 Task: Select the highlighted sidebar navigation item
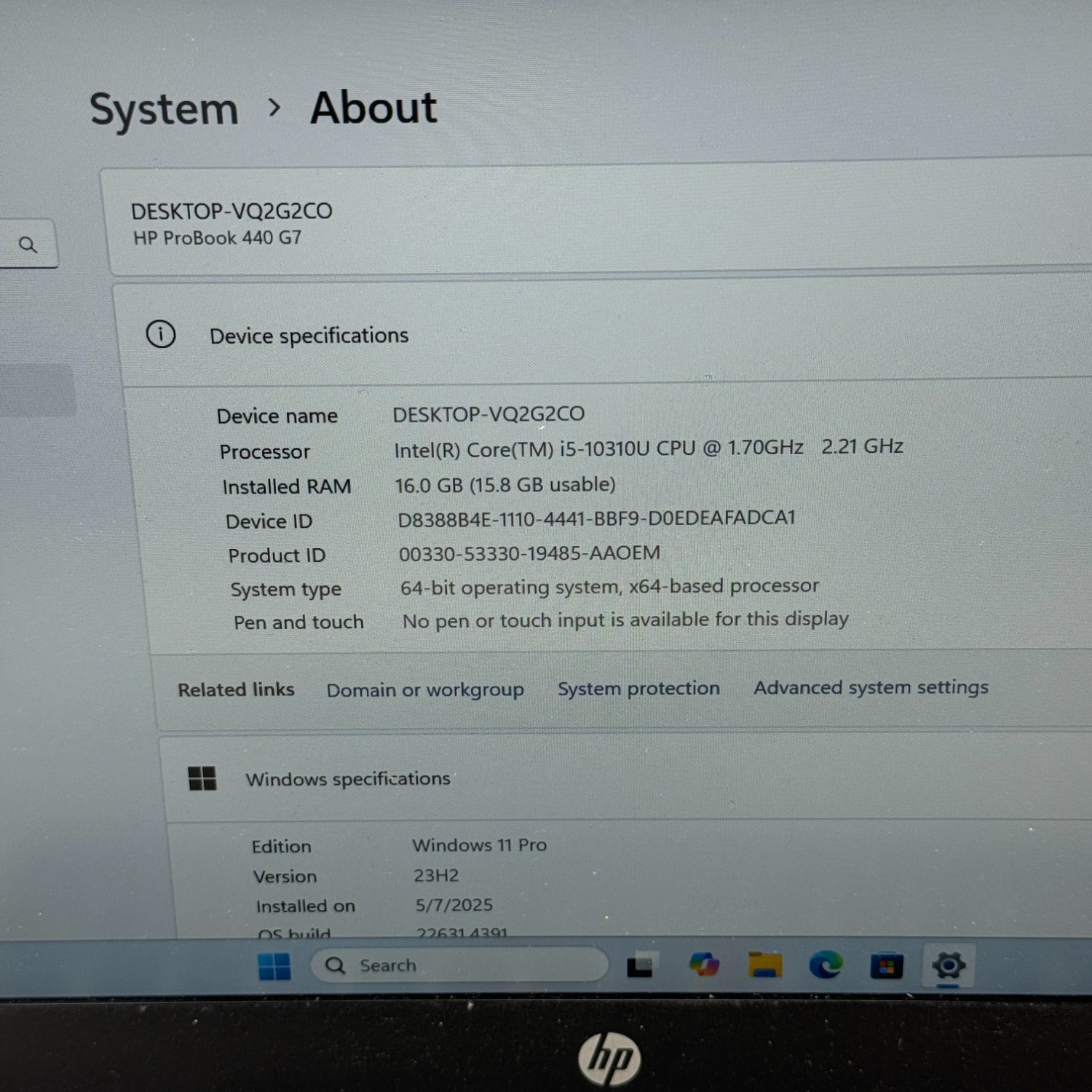[36, 391]
